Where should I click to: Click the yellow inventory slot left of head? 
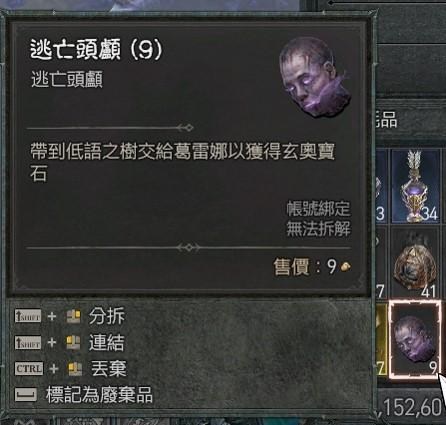click(x=381, y=339)
